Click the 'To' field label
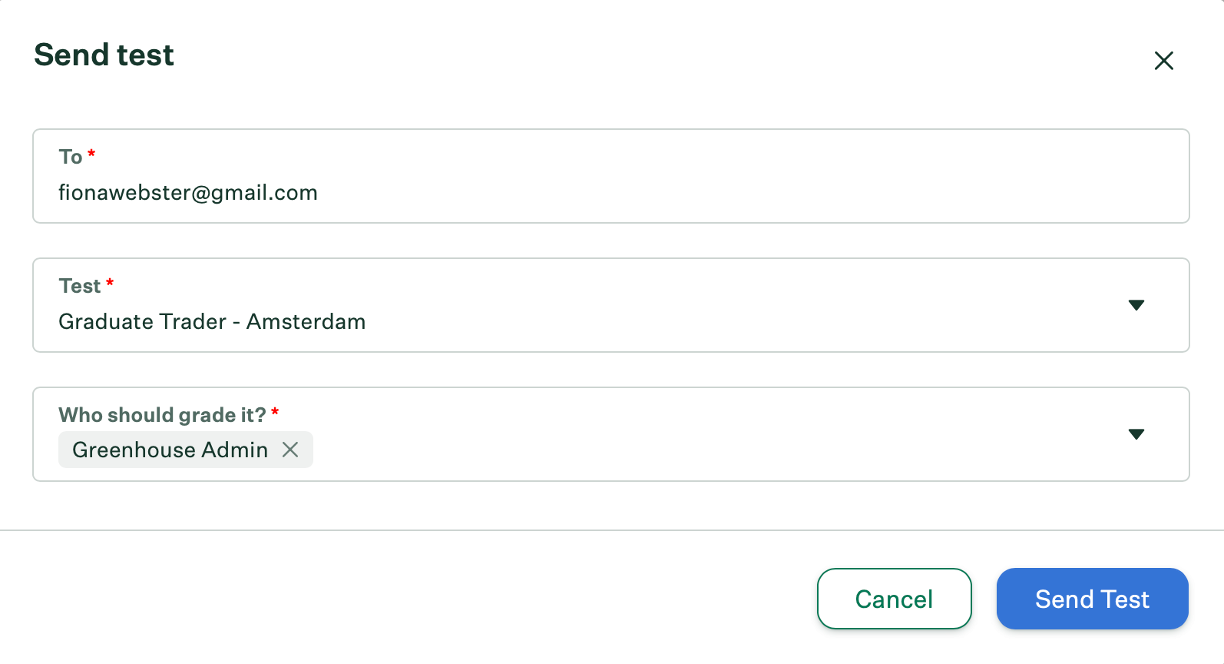The width and height of the screenshot is (1224, 664). tap(70, 157)
